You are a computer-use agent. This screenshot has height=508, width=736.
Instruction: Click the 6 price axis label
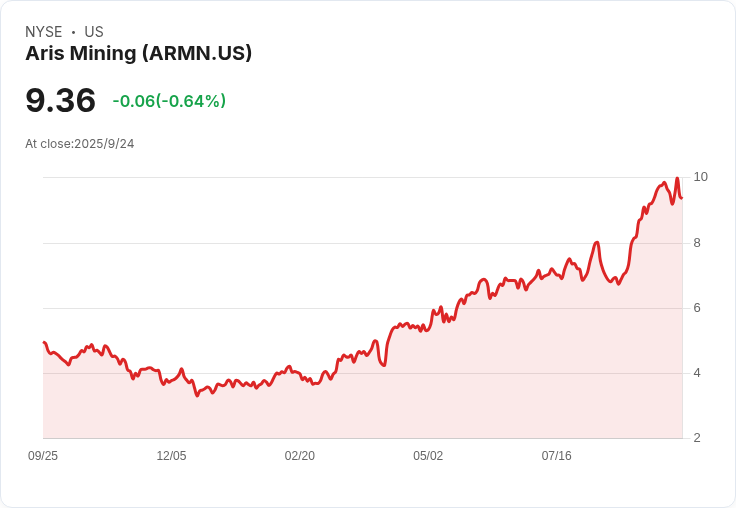tap(697, 308)
